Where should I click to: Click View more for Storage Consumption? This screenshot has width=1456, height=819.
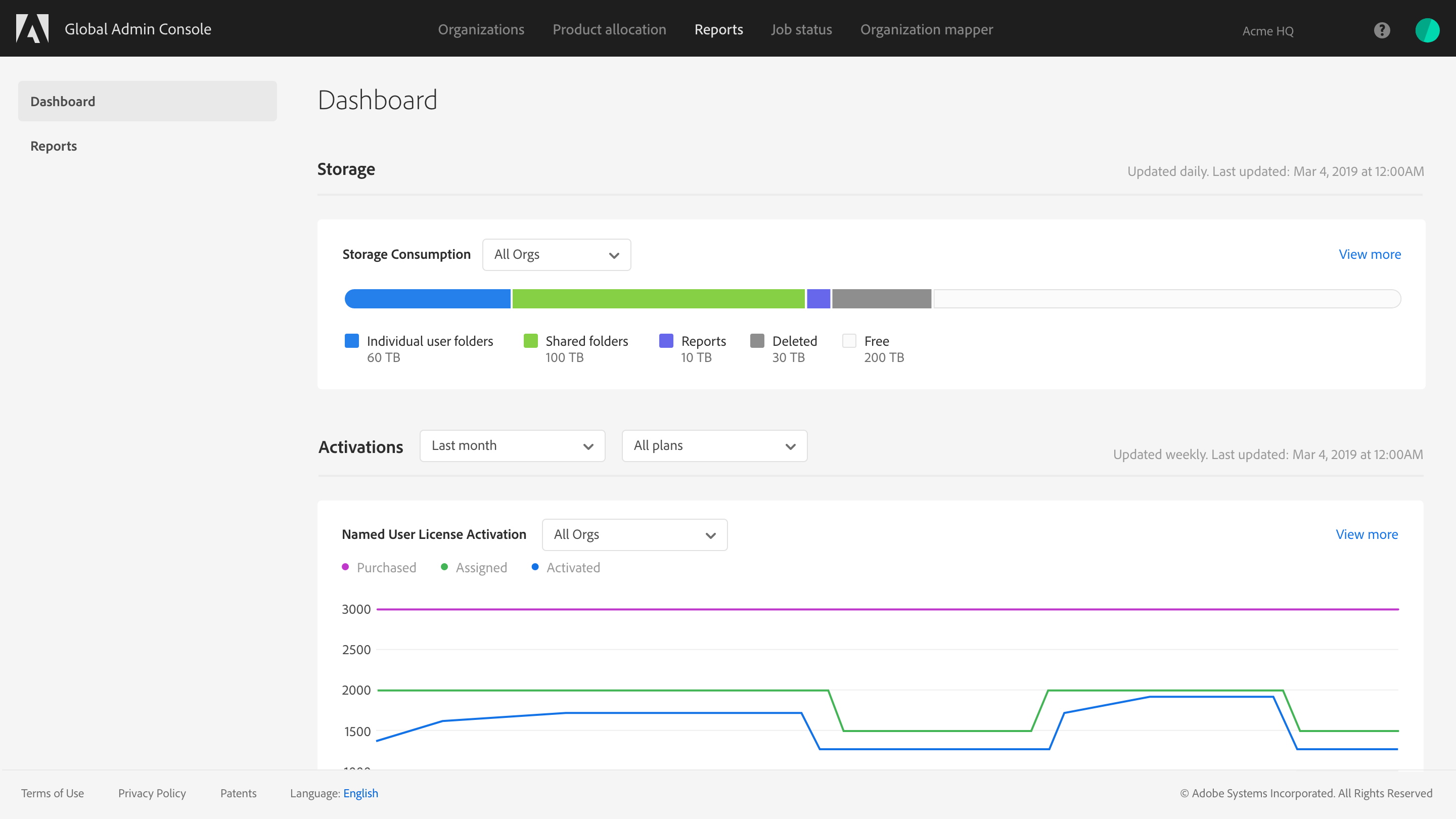click(x=1369, y=254)
